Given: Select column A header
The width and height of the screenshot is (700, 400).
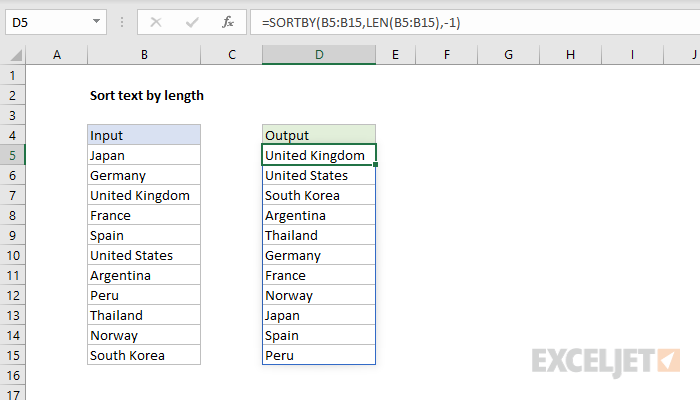Looking at the screenshot, I should pos(57,55).
